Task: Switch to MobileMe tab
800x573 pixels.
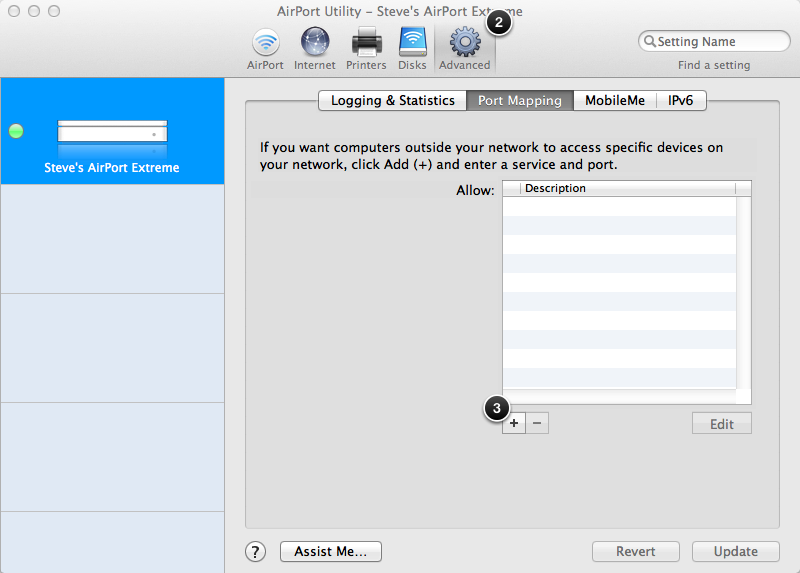Action: click(615, 101)
